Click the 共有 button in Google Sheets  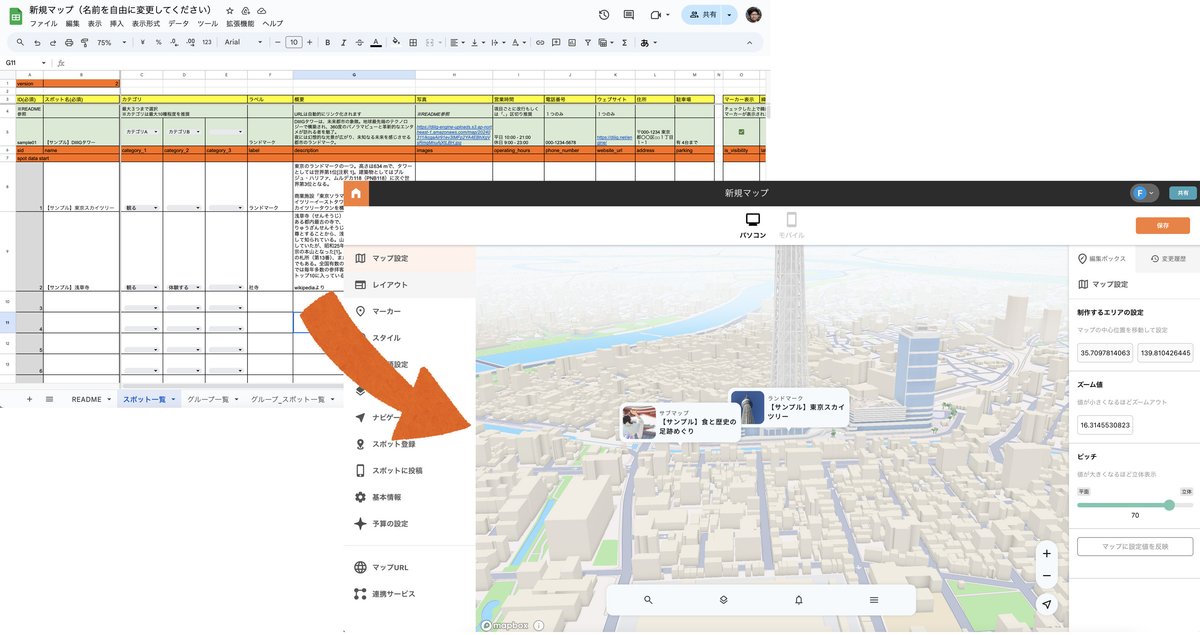[x=704, y=15]
